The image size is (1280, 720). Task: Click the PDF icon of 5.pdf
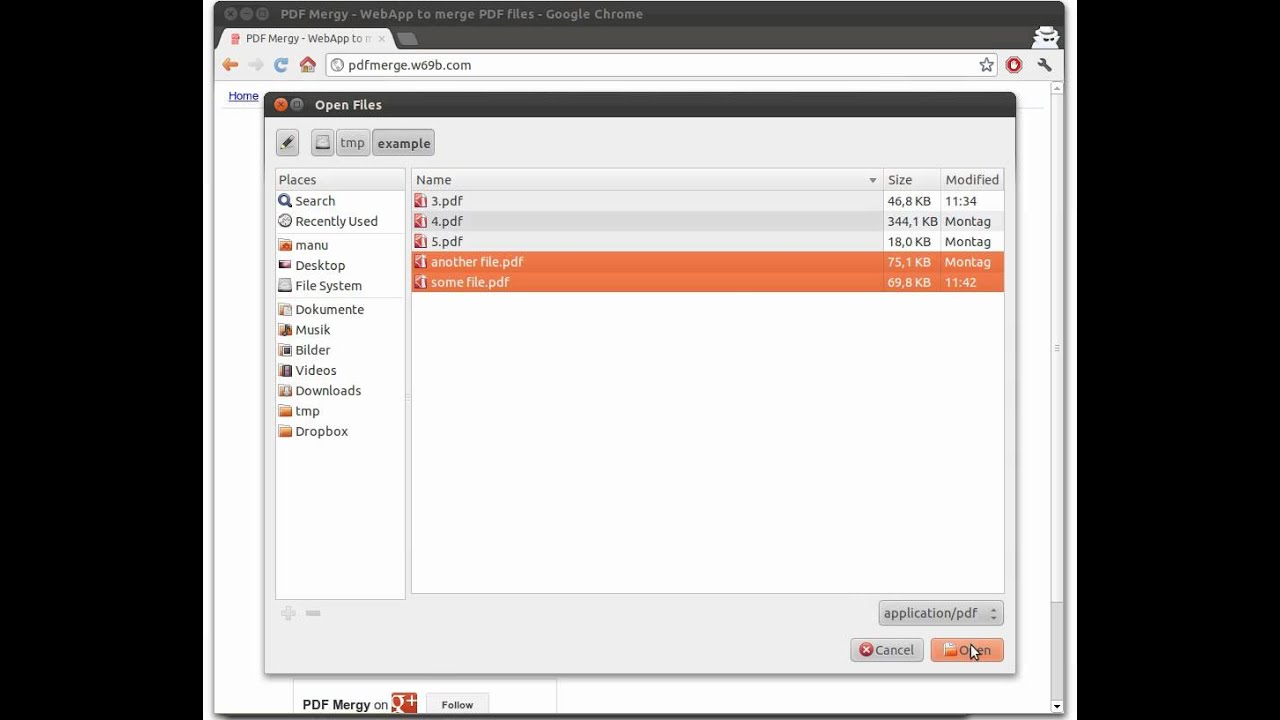click(421, 241)
